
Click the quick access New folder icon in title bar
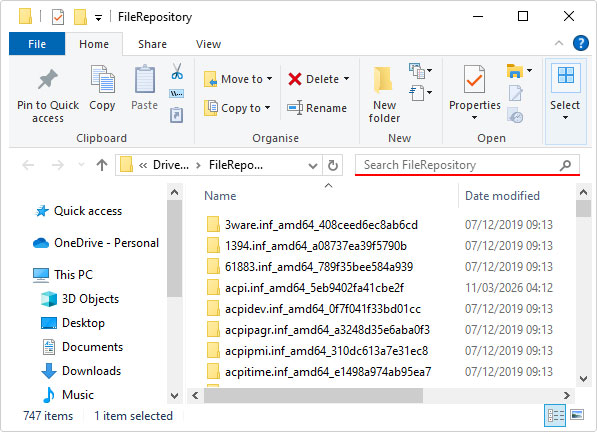[80, 17]
